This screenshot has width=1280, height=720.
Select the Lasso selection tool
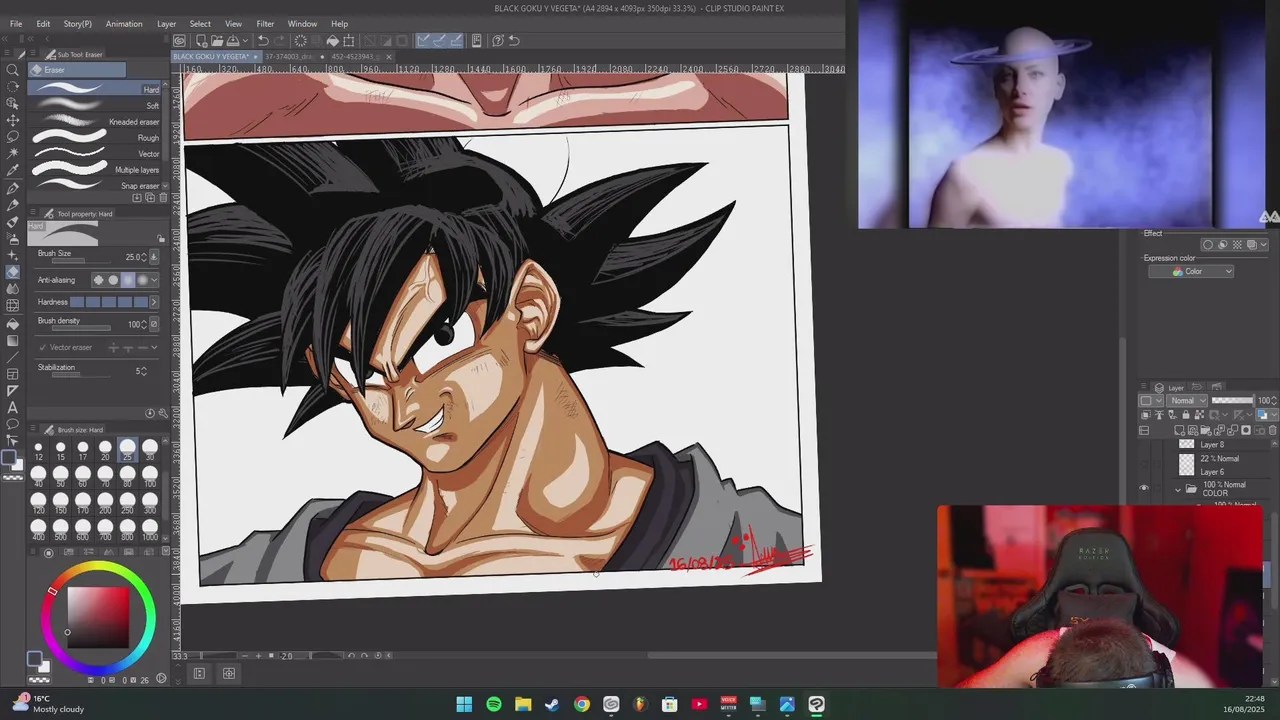pyautogui.click(x=12, y=137)
